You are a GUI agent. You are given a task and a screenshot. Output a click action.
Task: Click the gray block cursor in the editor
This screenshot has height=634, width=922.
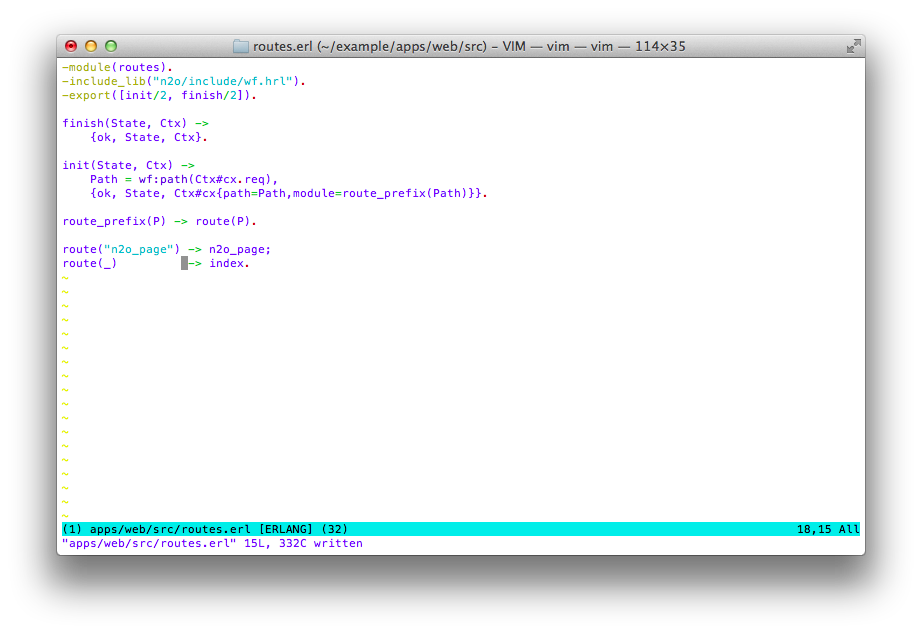click(x=184, y=263)
